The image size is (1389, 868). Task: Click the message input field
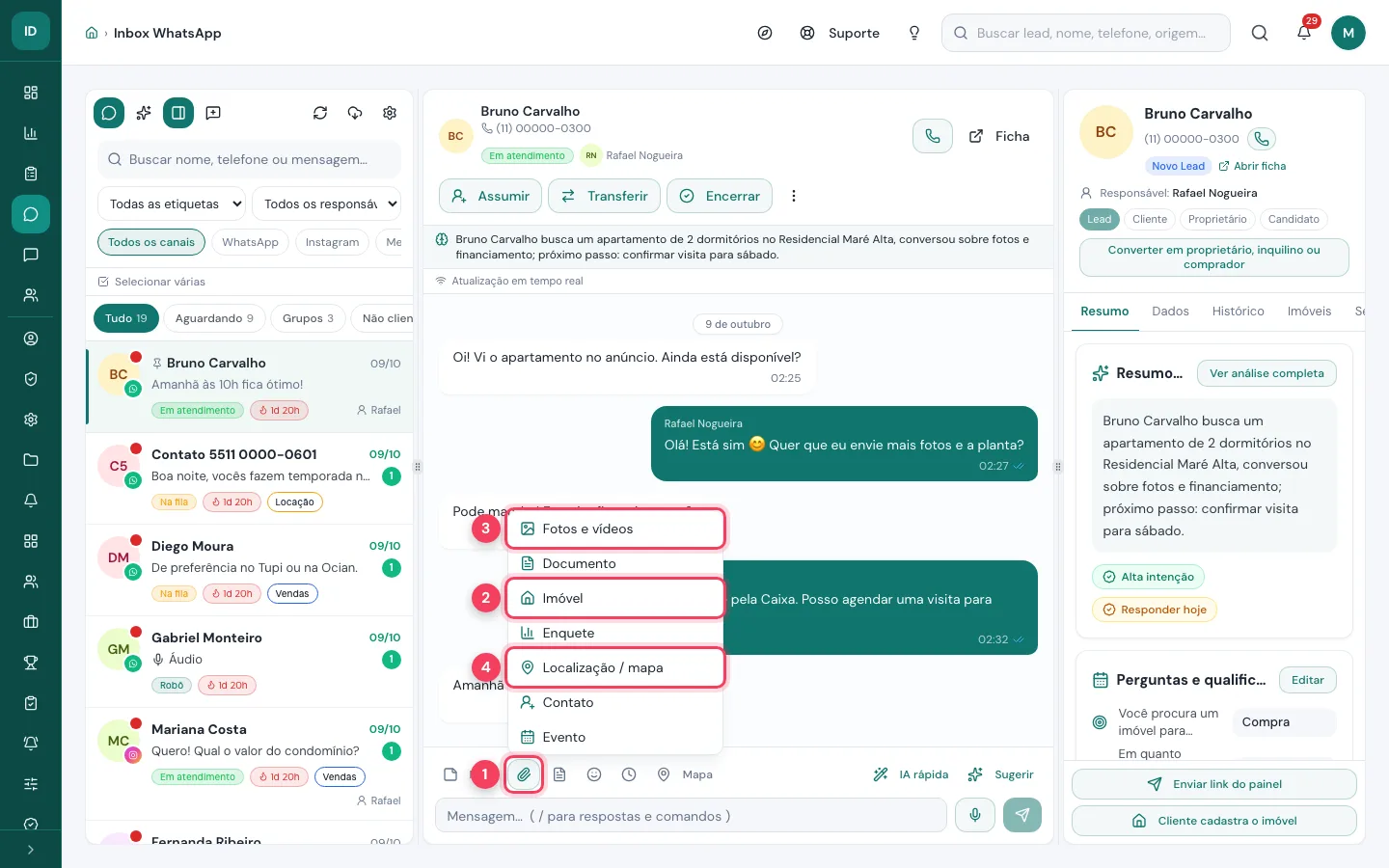(691, 815)
